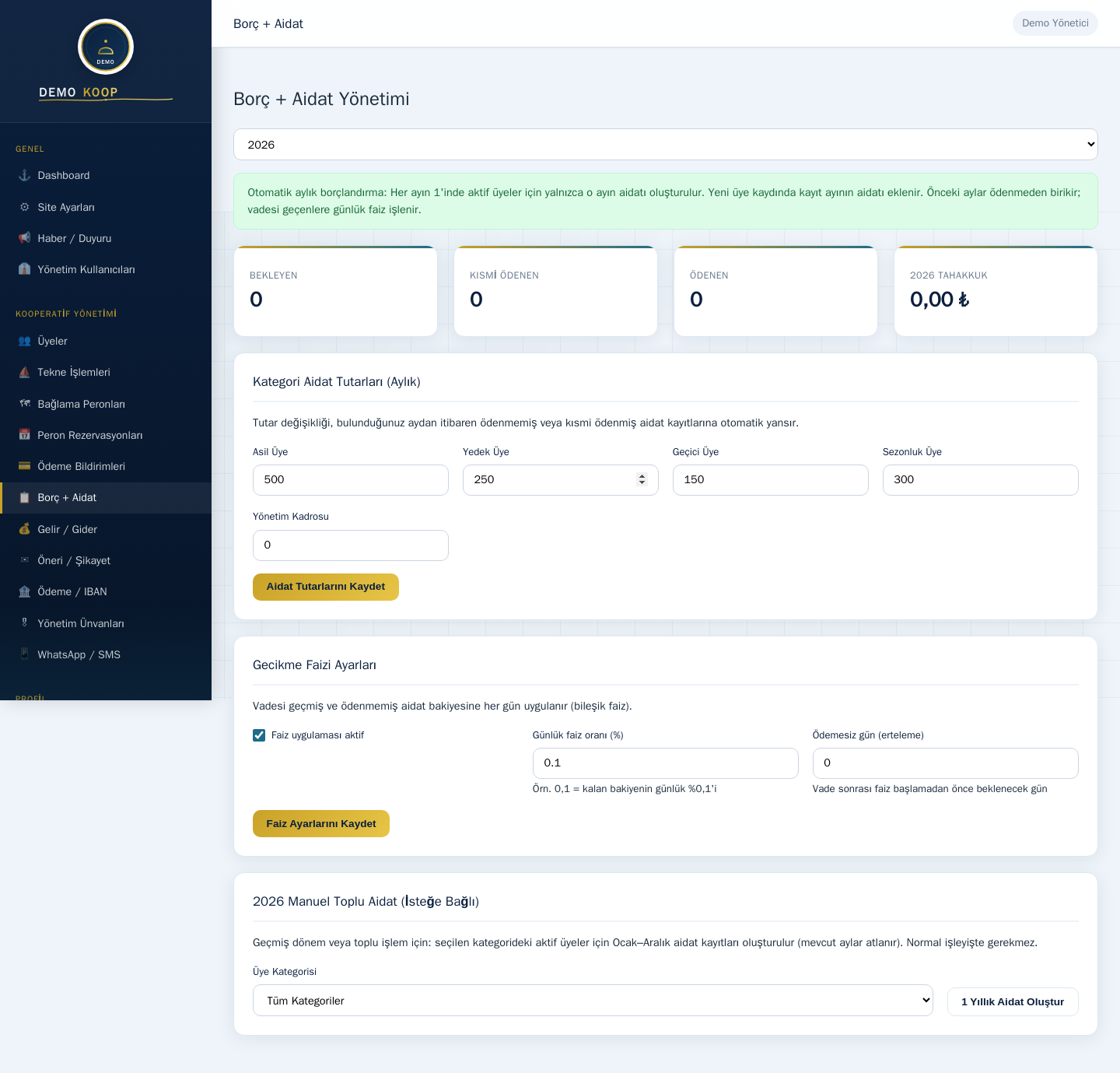1120x1073 pixels.
Task: Click the Yedek Üye number stepper arrows
Action: (642, 479)
